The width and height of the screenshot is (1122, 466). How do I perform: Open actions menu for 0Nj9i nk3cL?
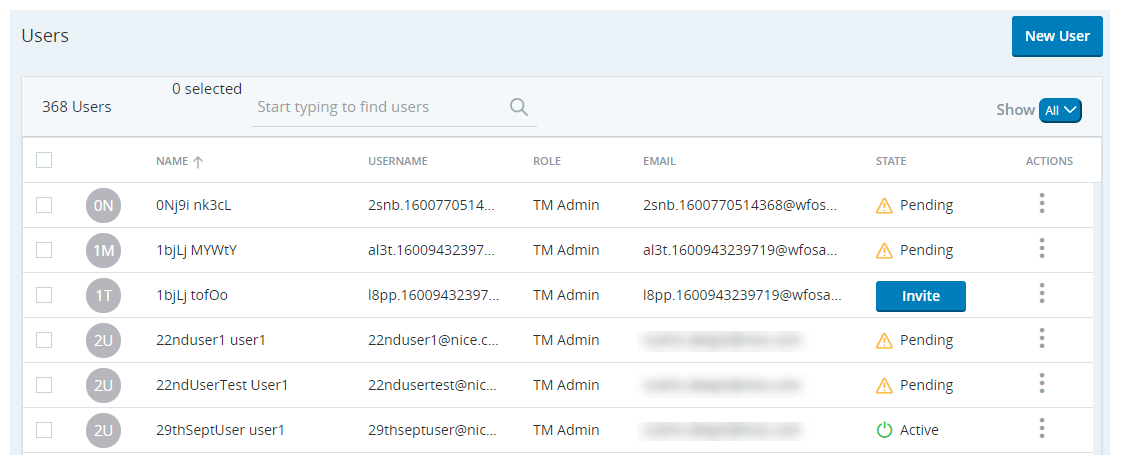point(1041,204)
